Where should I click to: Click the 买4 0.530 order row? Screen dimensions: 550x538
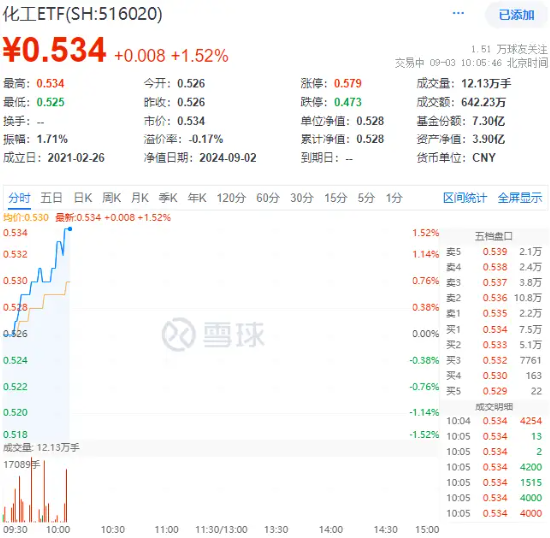tap(494, 376)
